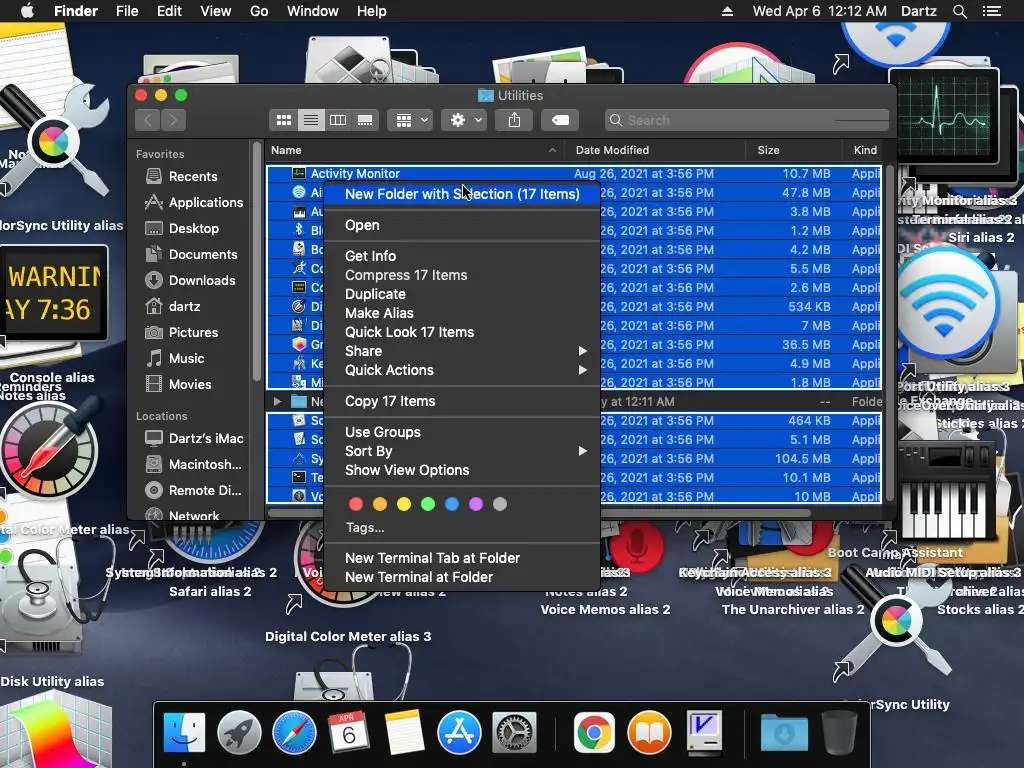Select the Activity Monitor row
This screenshot has width=1024, height=768.
coord(574,174)
